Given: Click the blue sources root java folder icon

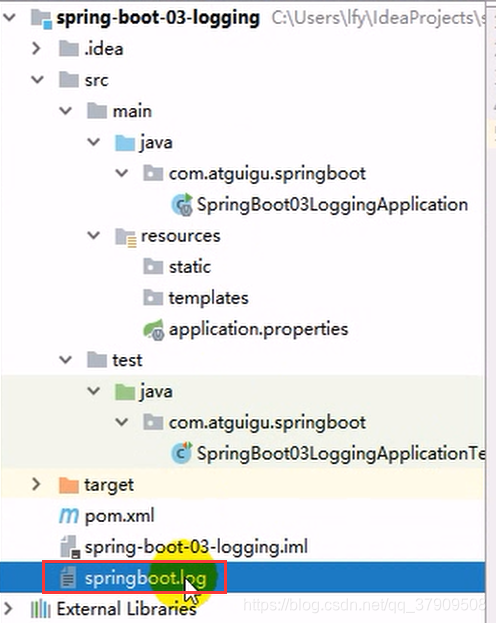Looking at the screenshot, I should [125, 142].
